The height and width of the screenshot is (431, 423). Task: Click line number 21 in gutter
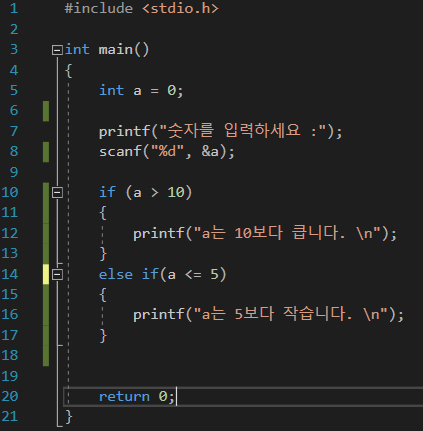coord(10,416)
